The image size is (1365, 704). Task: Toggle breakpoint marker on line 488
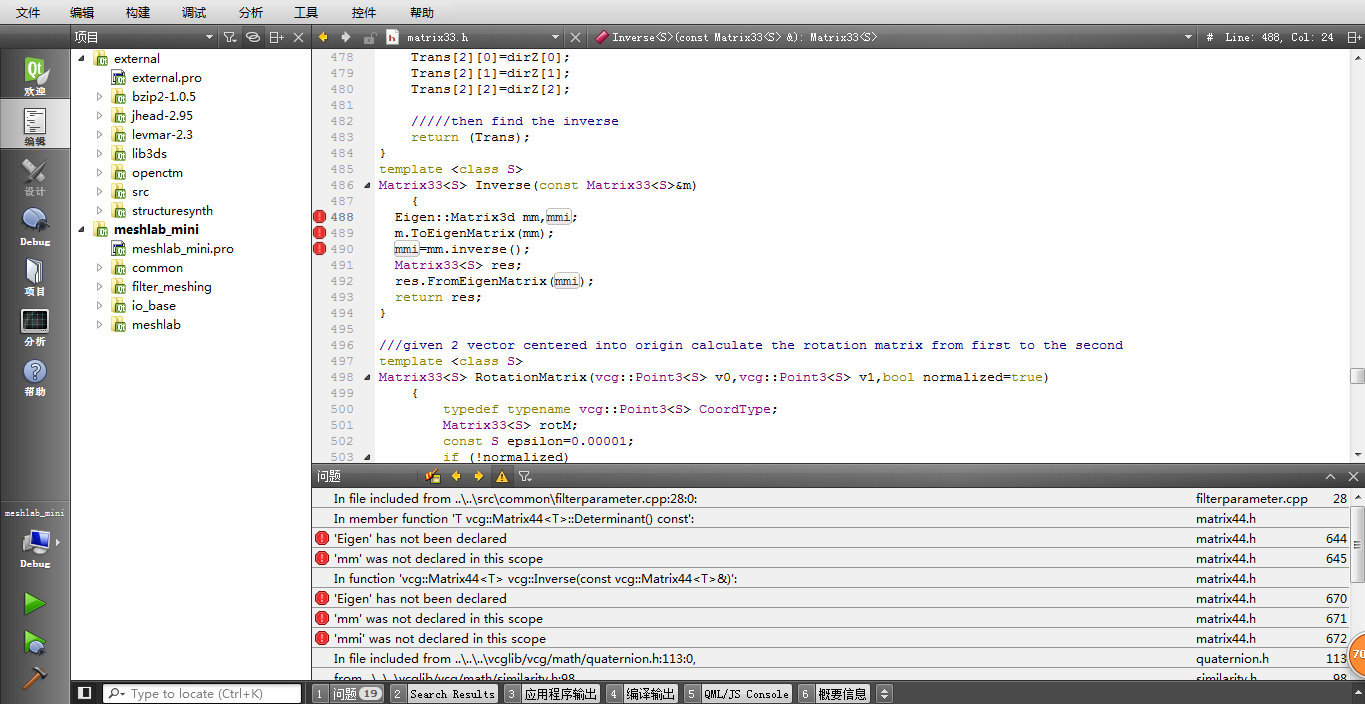point(320,217)
